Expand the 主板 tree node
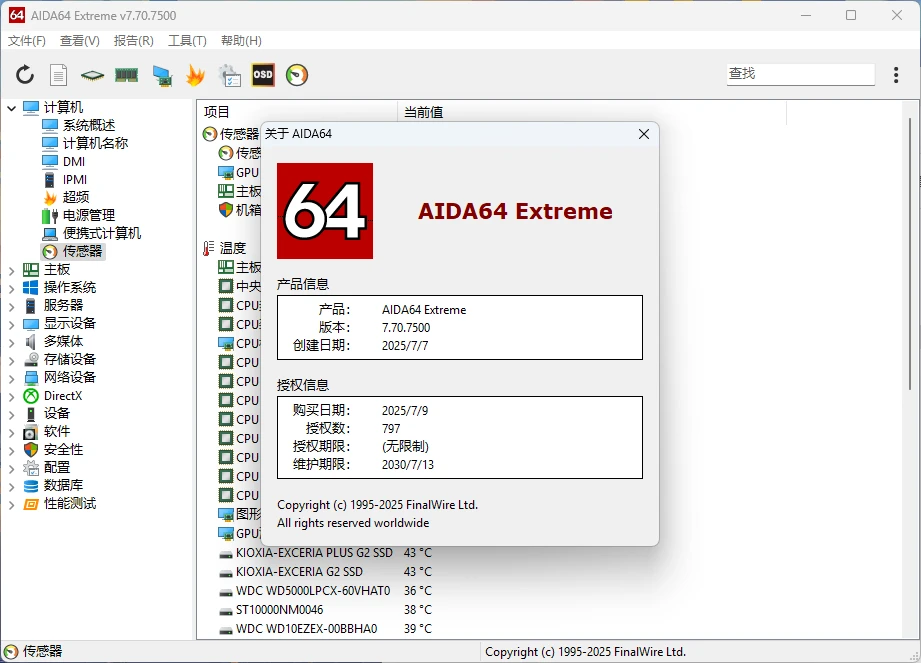This screenshot has width=921, height=663. click(11, 270)
